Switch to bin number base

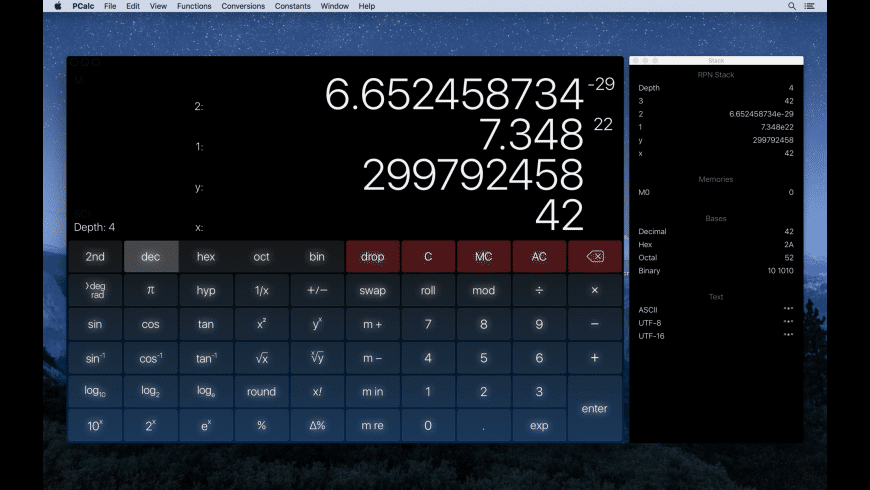[317, 256]
